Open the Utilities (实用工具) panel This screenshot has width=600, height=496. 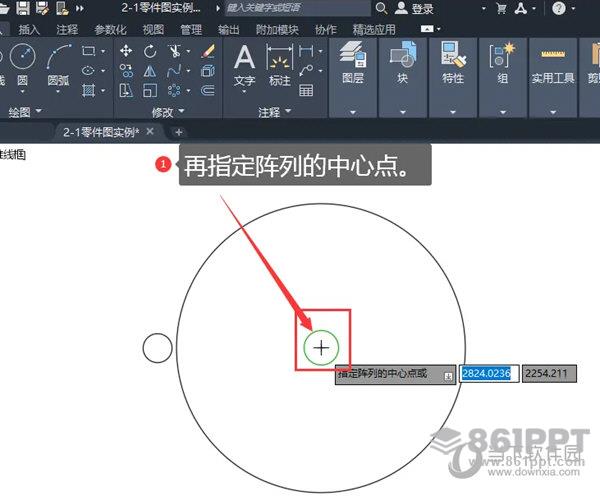pyautogui.click(x=552, y=62)
